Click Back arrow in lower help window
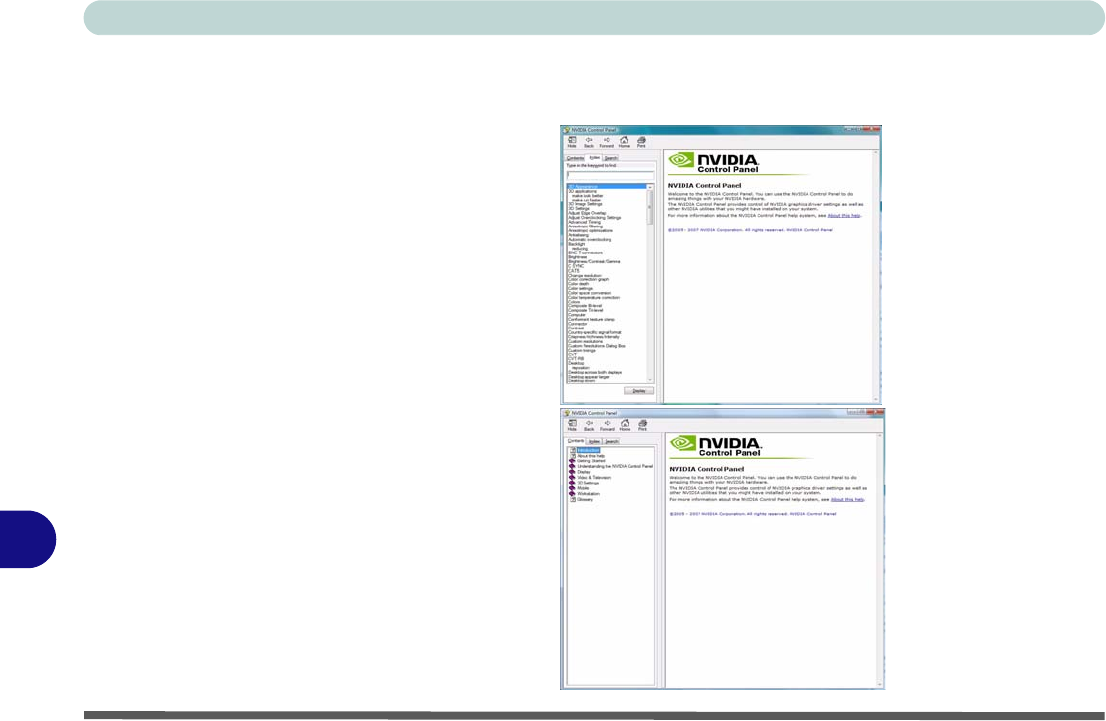Image resolution: width=1106 pixels, height=721 pixels. pos(590,425)
